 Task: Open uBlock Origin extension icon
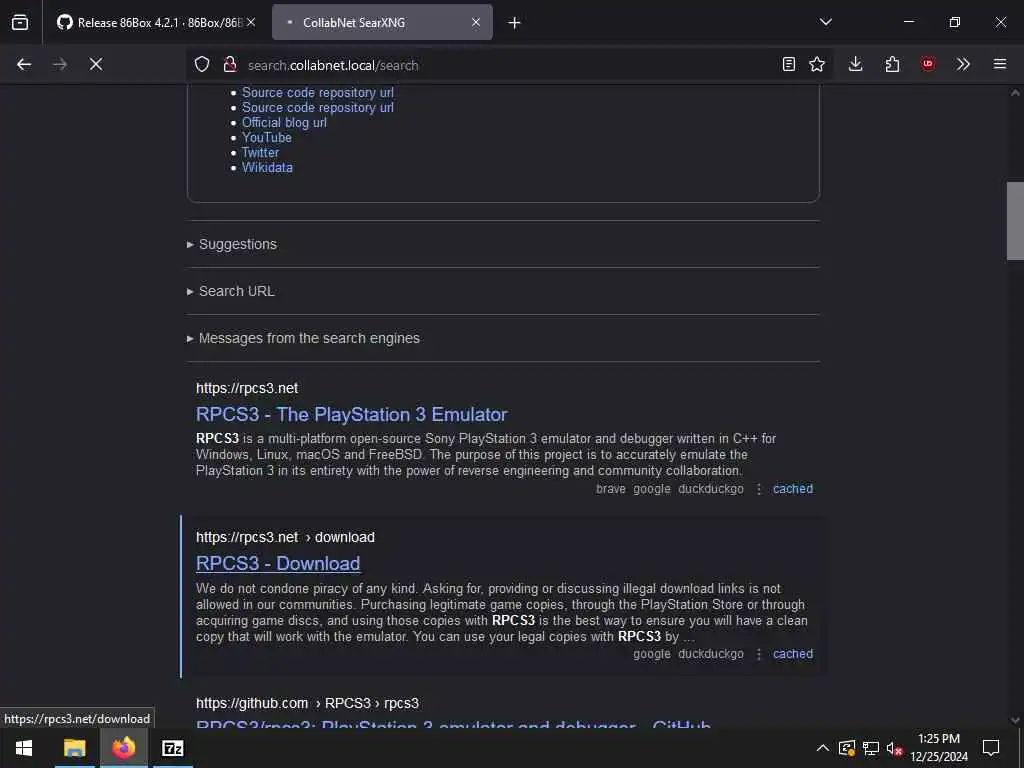pos(928,64)
